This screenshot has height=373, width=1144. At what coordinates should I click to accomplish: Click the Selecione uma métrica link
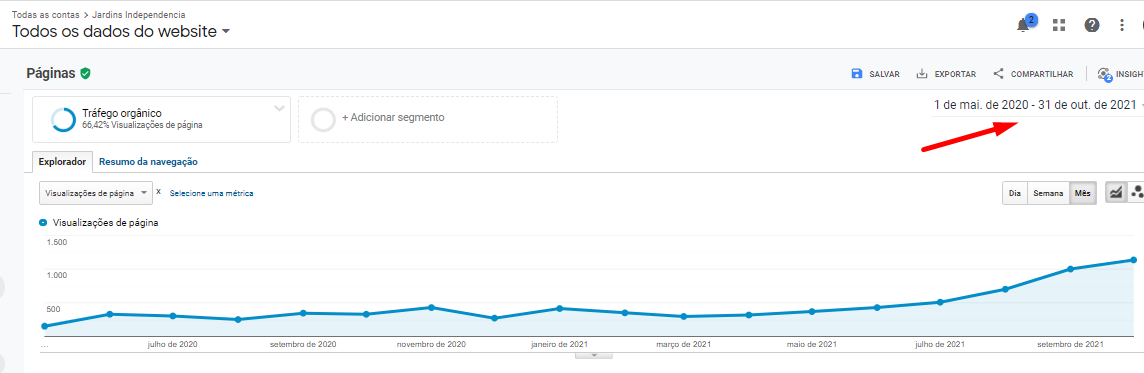click(212, 193)
